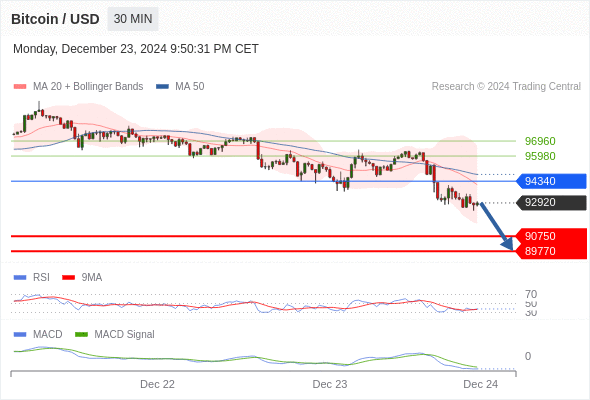Click the MACD Signal green legend swatch
This screenshot has width=590, height=400.
tap(81, 334)
